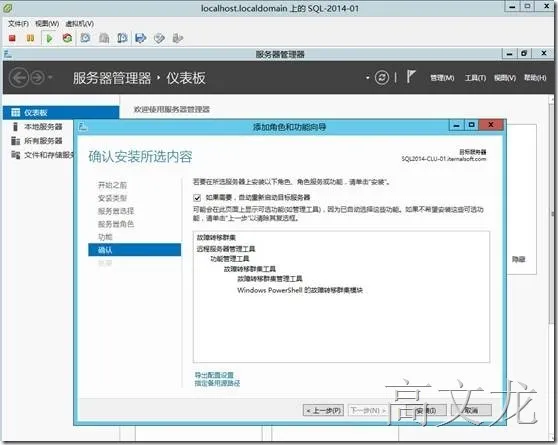The height and width of the screenshot is (445, 558).
Task: Click the reset VM toolbar icon
Action: [67, 38]
